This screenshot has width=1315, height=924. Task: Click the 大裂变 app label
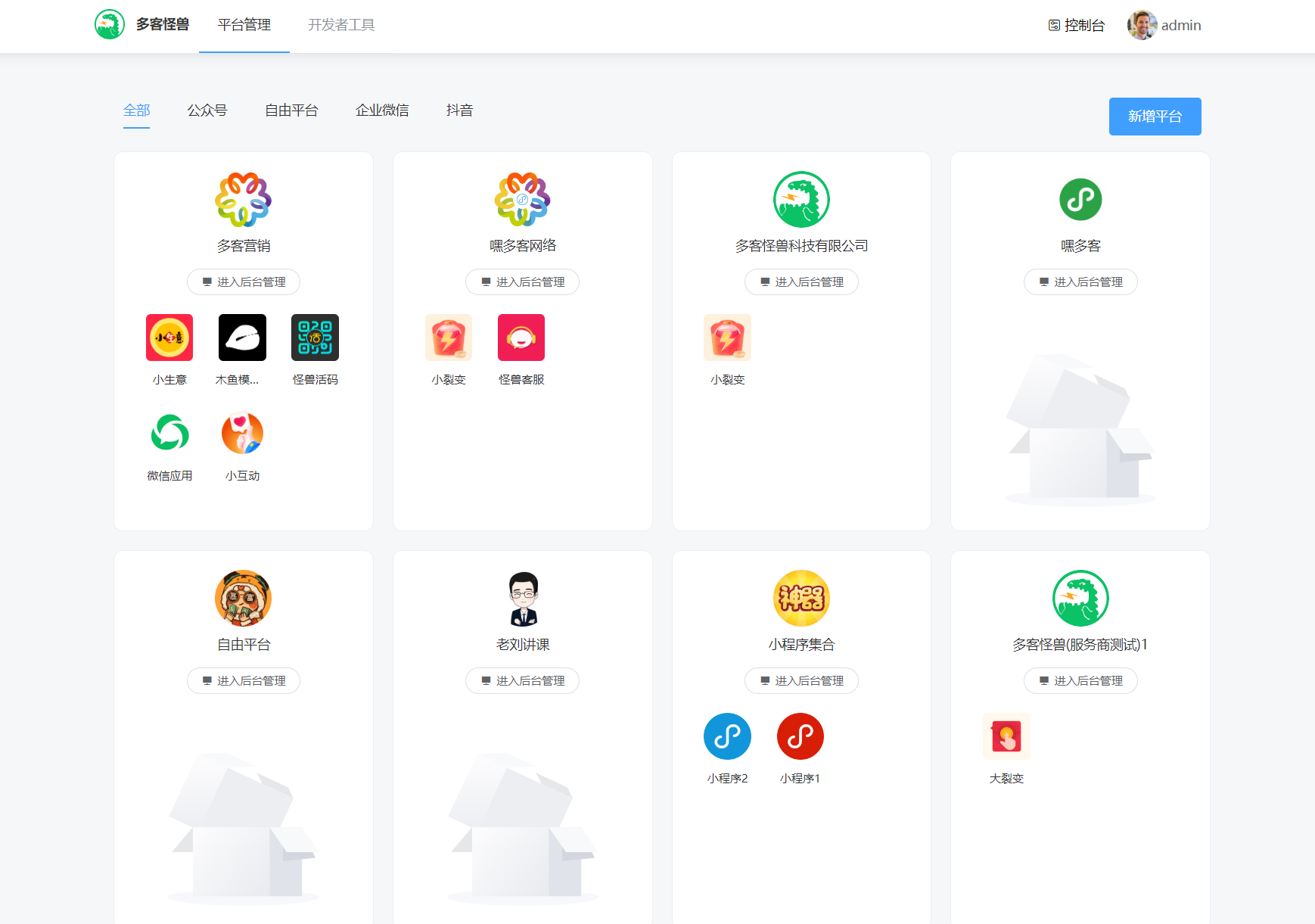[x=1006, y=779]
